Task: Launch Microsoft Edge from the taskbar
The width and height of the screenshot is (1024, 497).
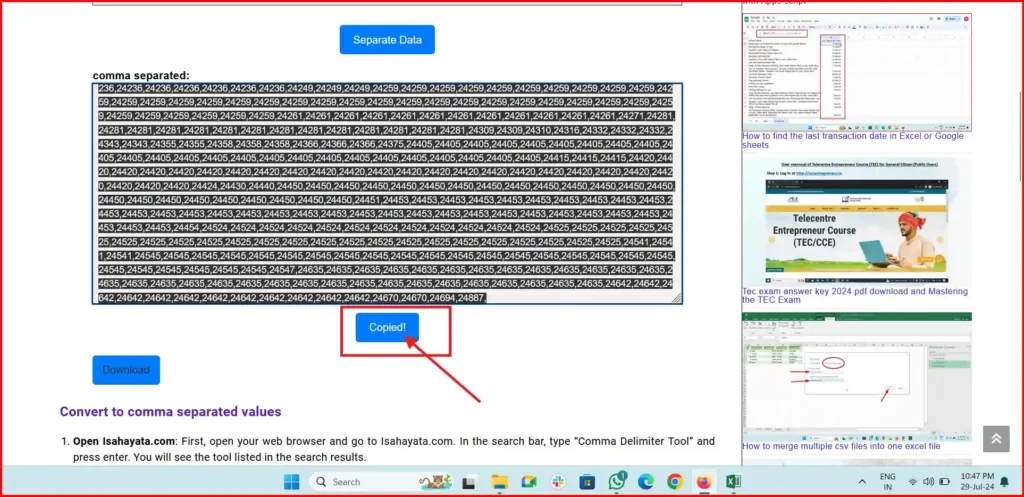Action: pos(646,482)
